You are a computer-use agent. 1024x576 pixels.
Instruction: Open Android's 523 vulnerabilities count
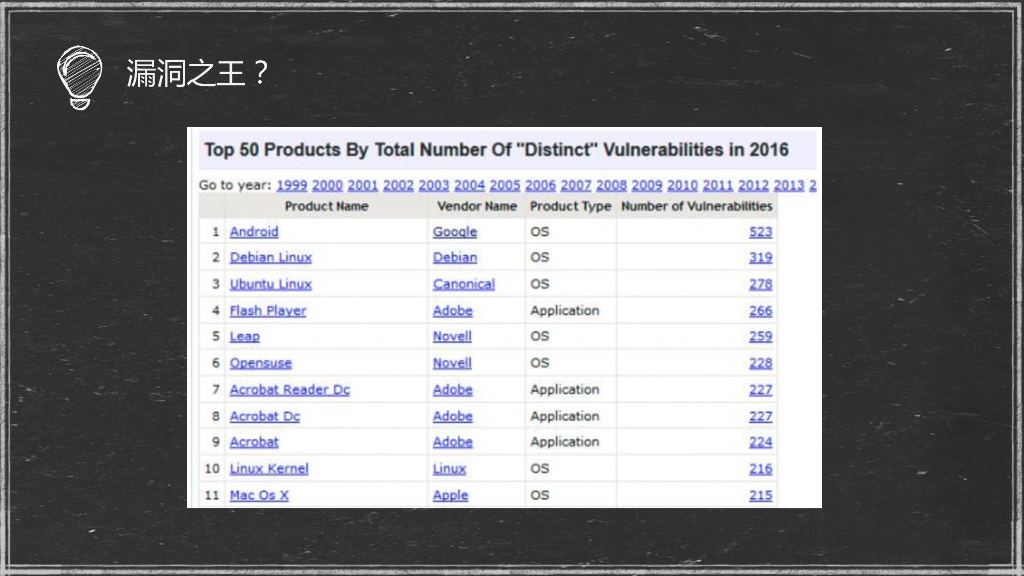[760, 232]
